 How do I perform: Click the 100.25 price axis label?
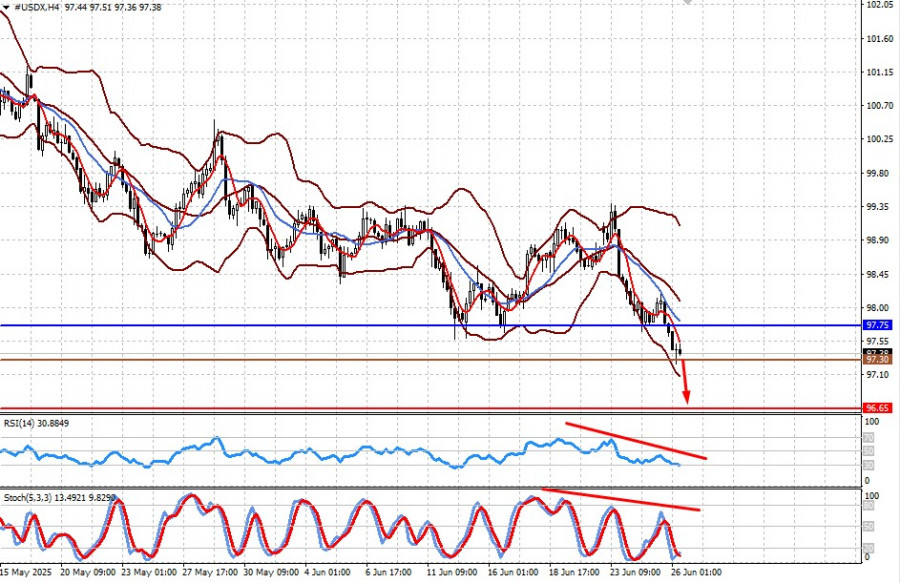879,139
